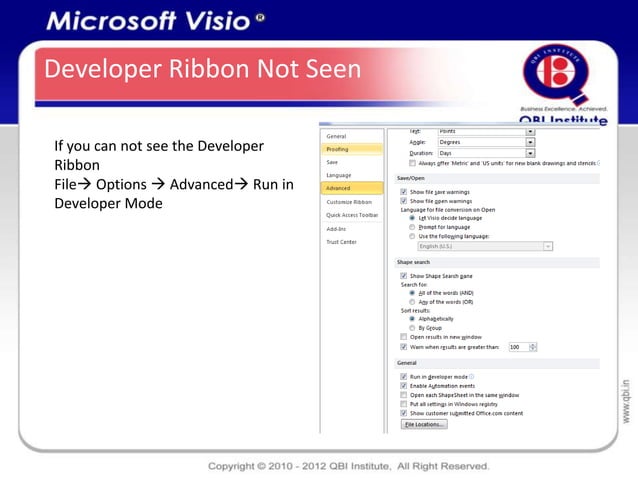Enable Open results in new window
638x478 pixels.
tap(404, 337)
